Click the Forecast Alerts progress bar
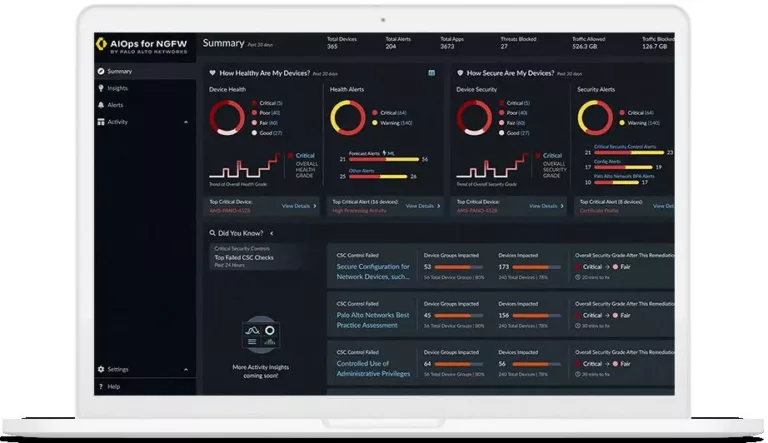 pos(384,159)
